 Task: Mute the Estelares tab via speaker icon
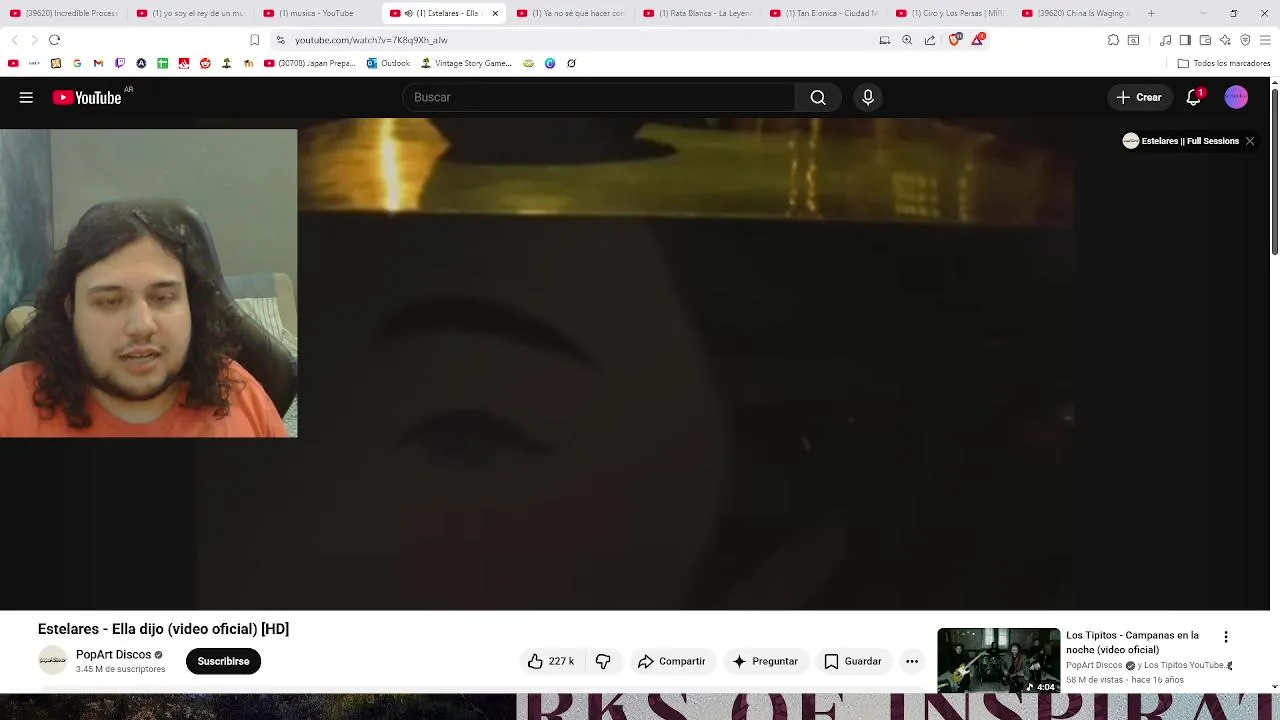(x=408, y=13)
